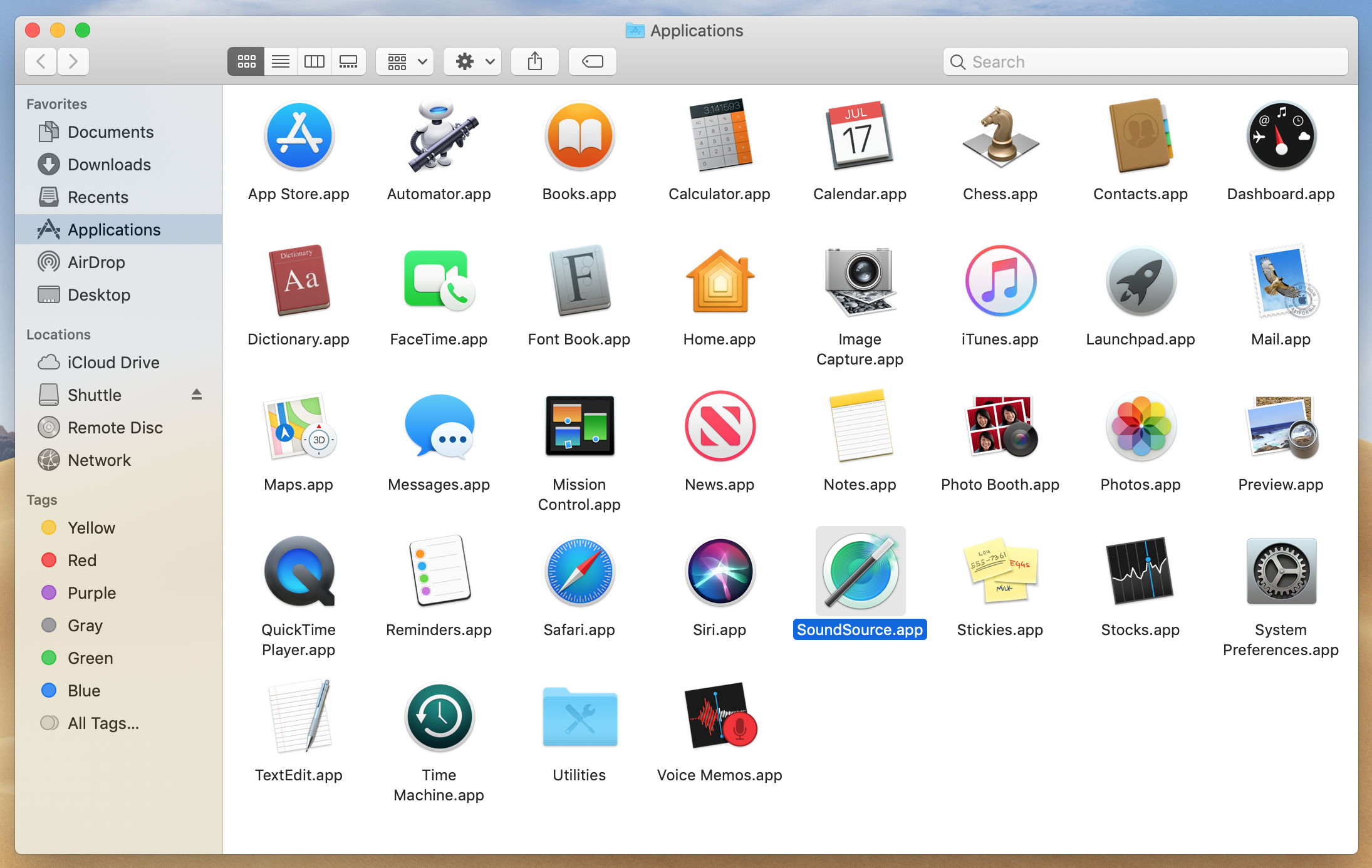Select the Messages speech bubble icon

tap(439, 426)
